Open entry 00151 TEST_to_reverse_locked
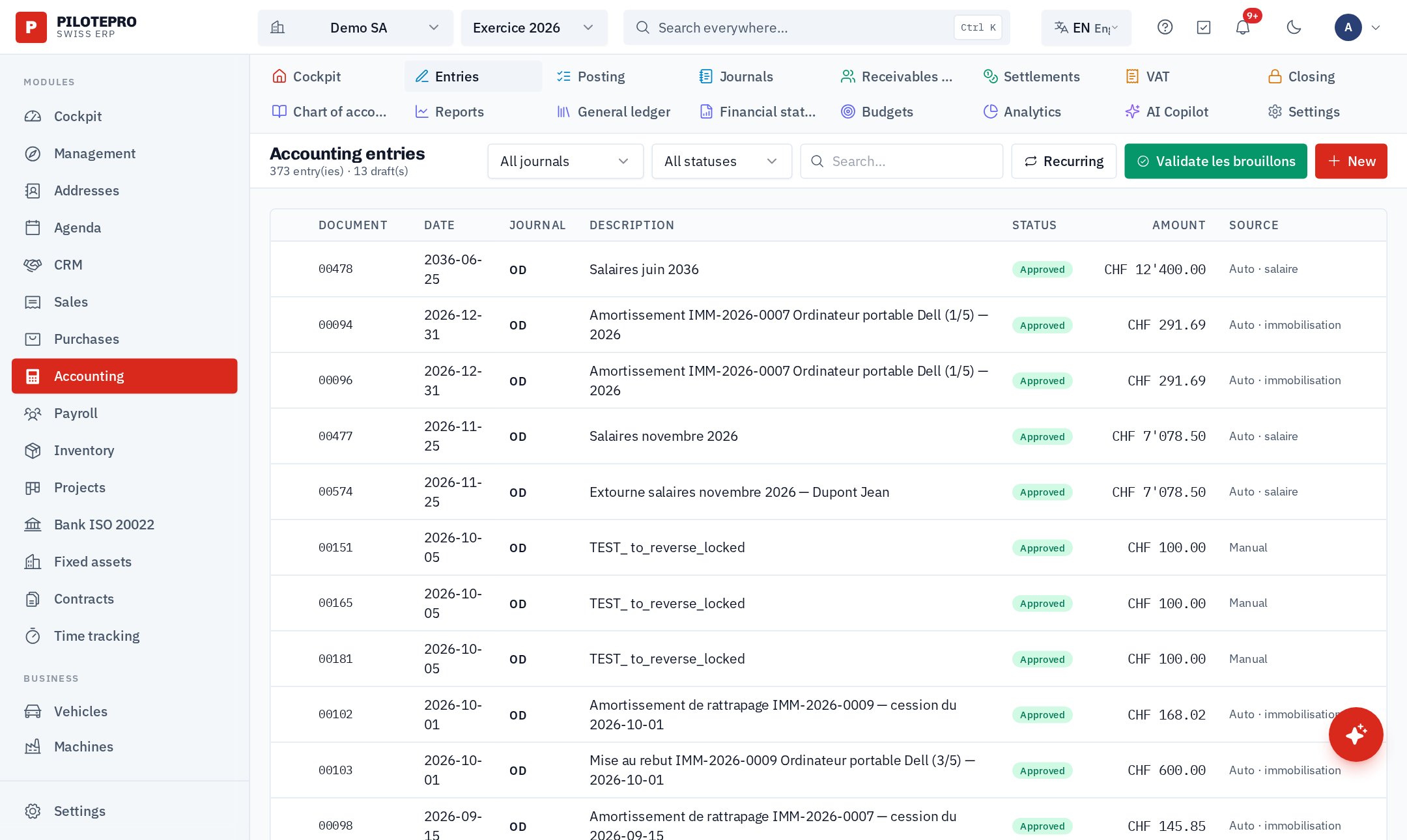 point(828,548)
